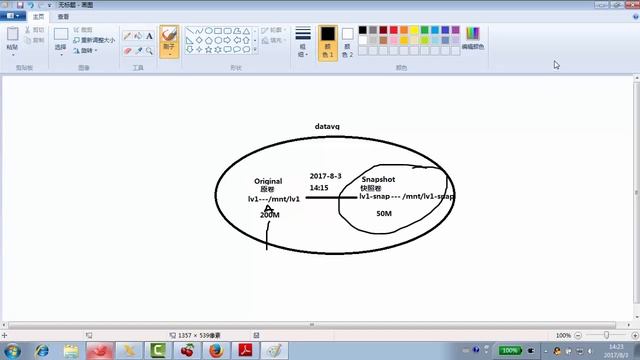Expand the shapes gallery more arrow
Viewport: 640px width, 360px height.
pyautogui.click(x=255, y=50)
